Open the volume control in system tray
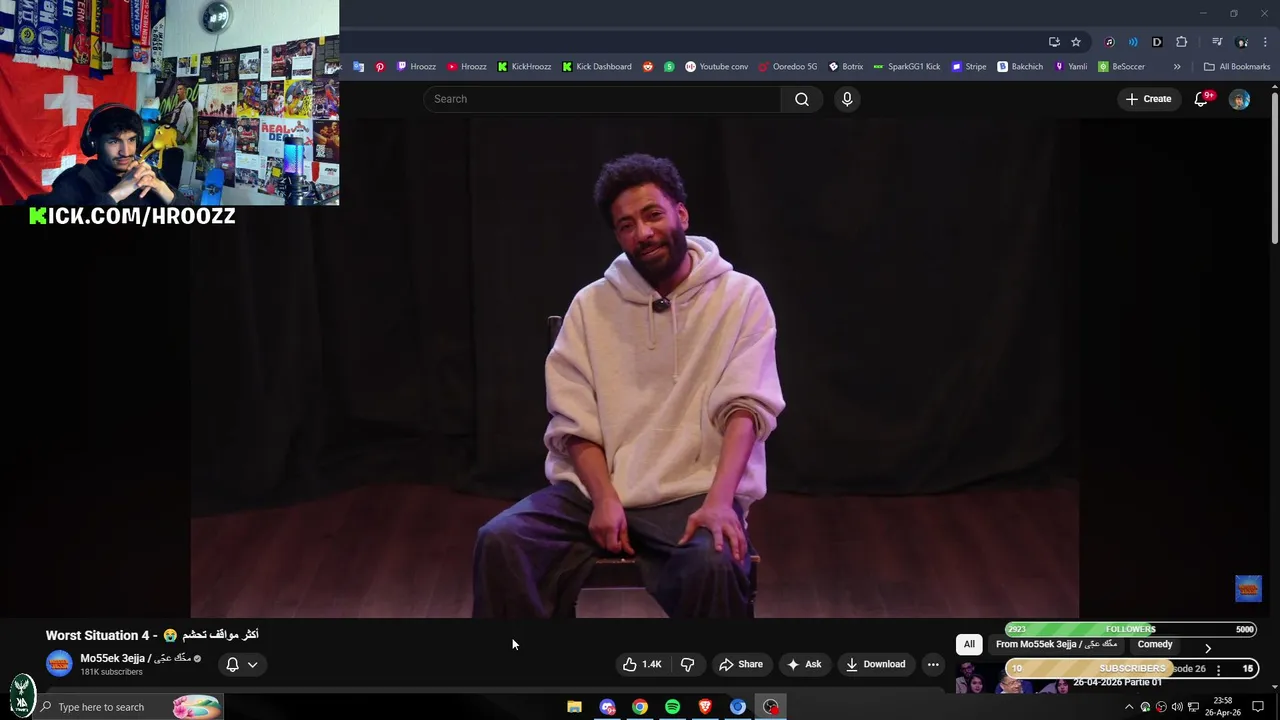The height and width of the screenshot is (720, 1280). (1176, 707)
